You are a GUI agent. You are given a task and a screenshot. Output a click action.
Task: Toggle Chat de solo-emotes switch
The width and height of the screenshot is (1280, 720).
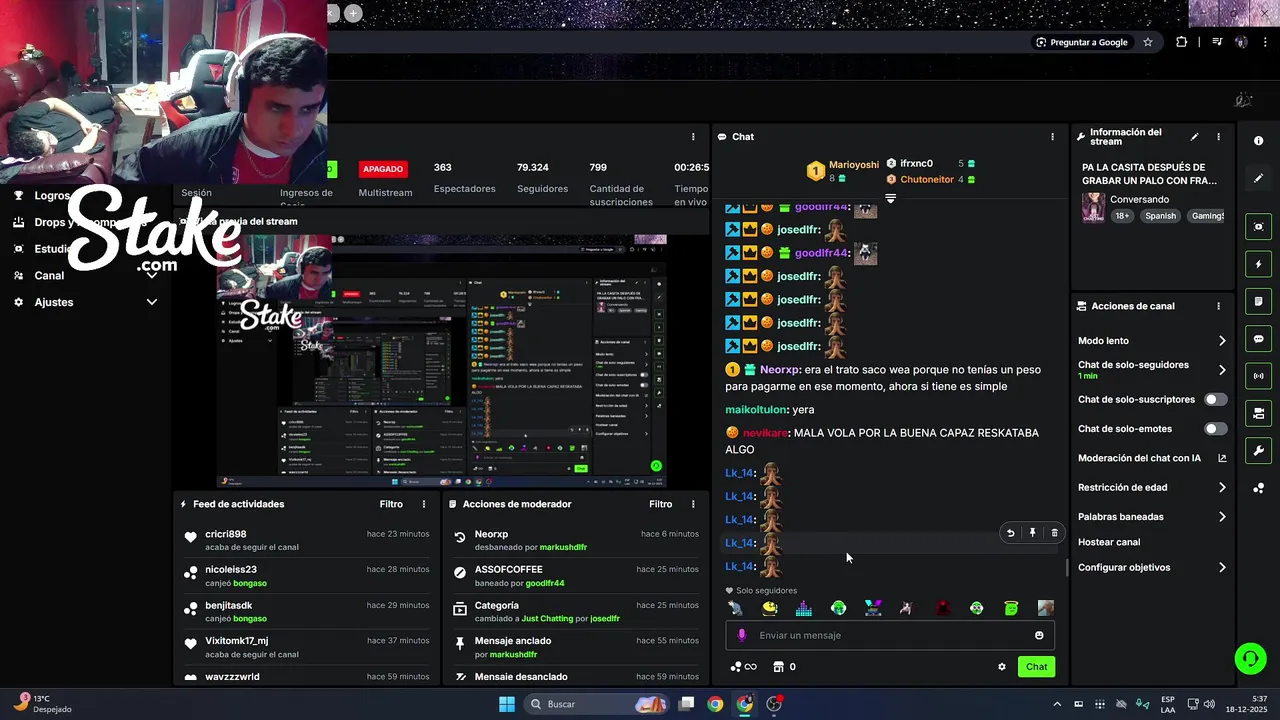tap(1215, 429)
